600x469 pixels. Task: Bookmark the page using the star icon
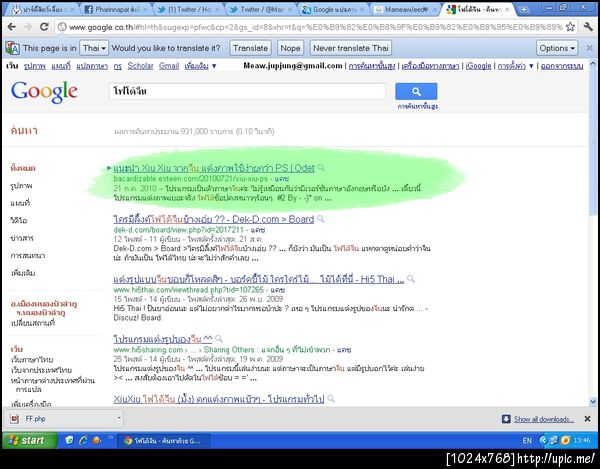pos(570,27)
